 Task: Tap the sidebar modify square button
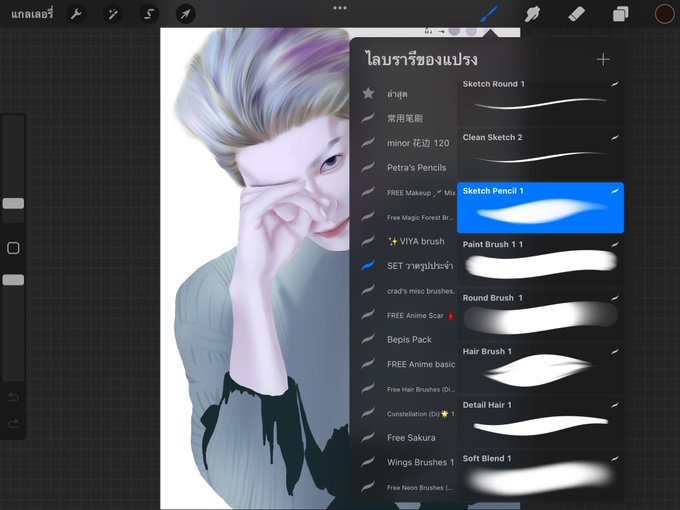point(13,248)
